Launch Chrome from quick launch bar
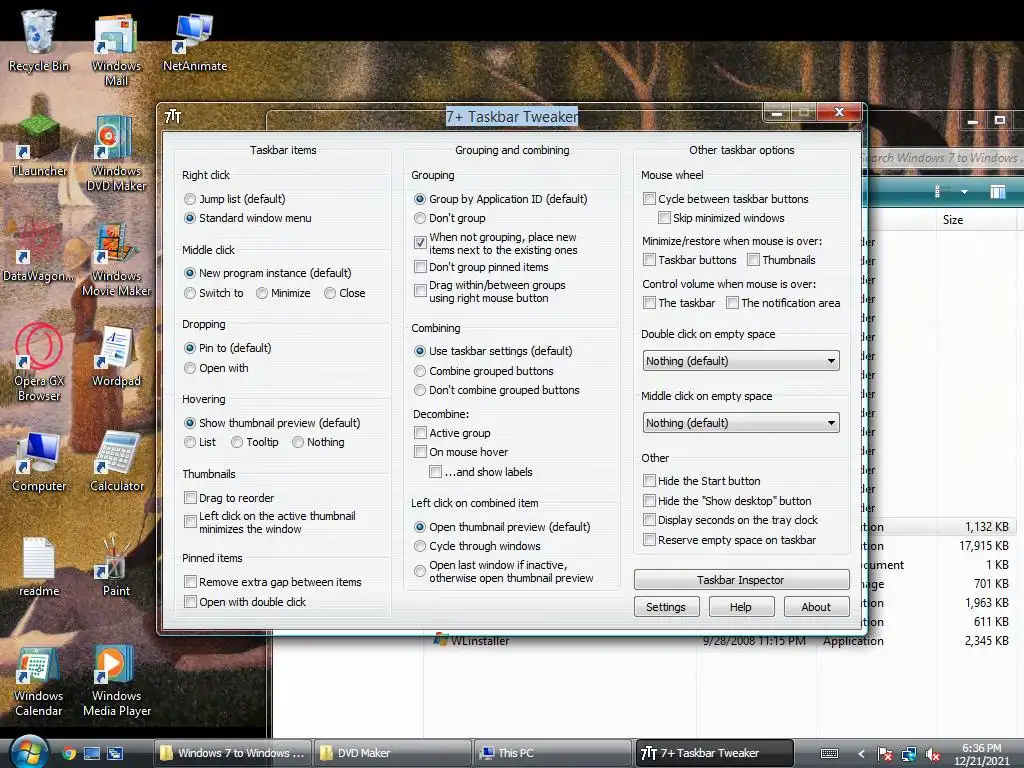 point(69,753)
